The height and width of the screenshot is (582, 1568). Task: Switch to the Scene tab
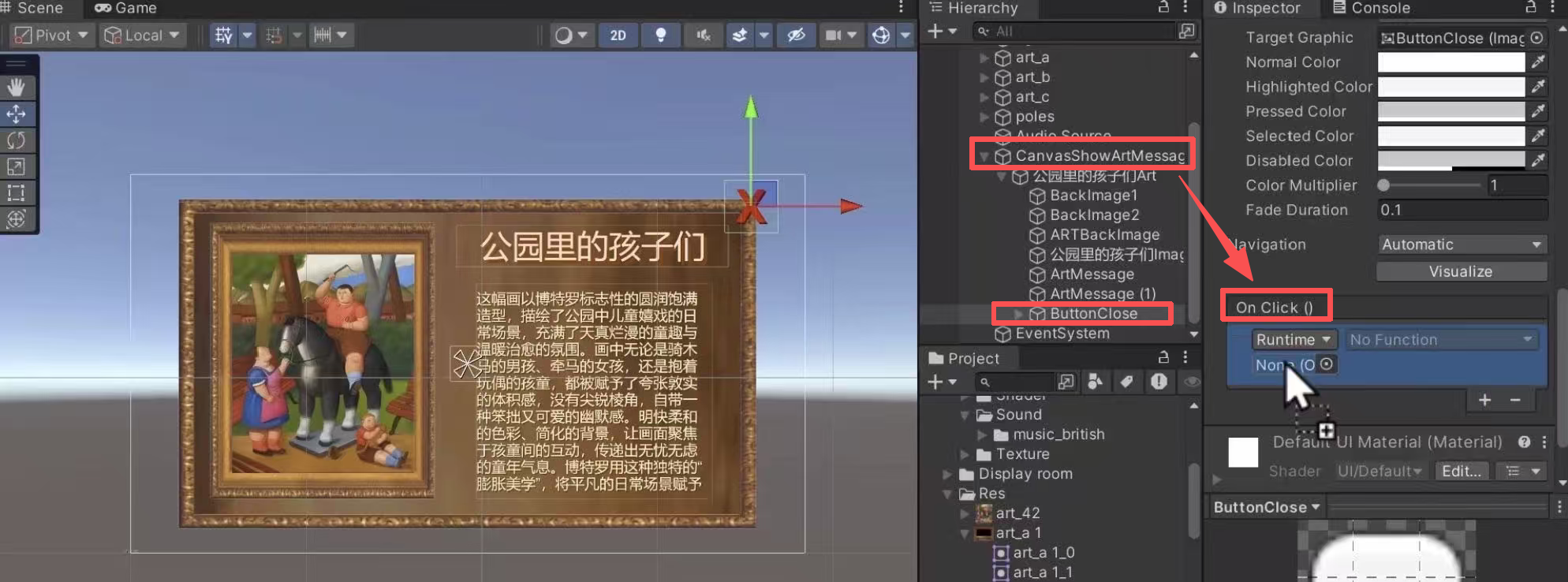(32, 8)
